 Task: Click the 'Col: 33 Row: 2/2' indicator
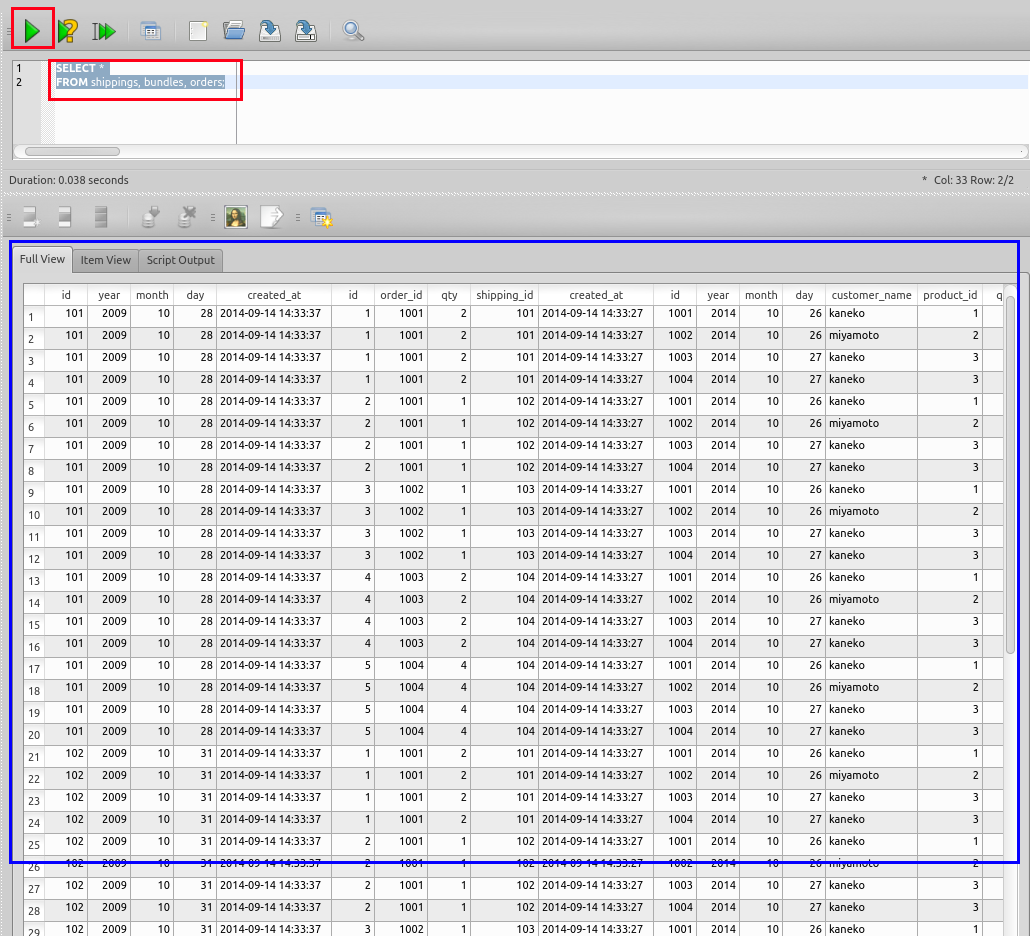click(974, 180)
